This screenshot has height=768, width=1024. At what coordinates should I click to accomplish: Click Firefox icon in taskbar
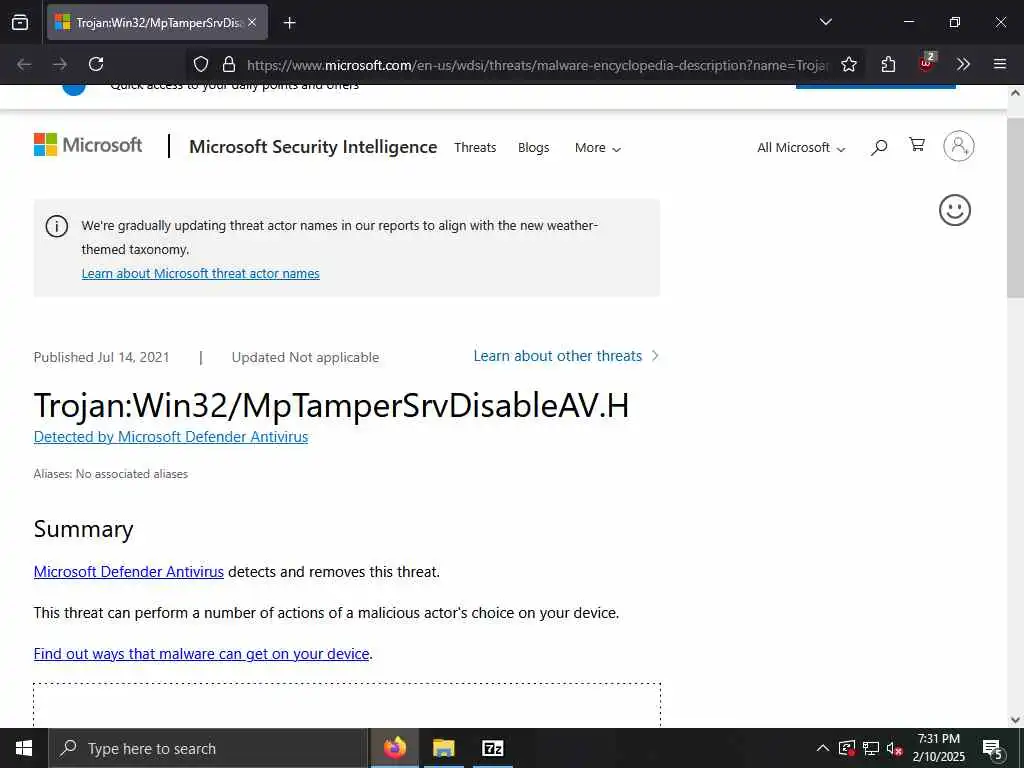point(394,748)
